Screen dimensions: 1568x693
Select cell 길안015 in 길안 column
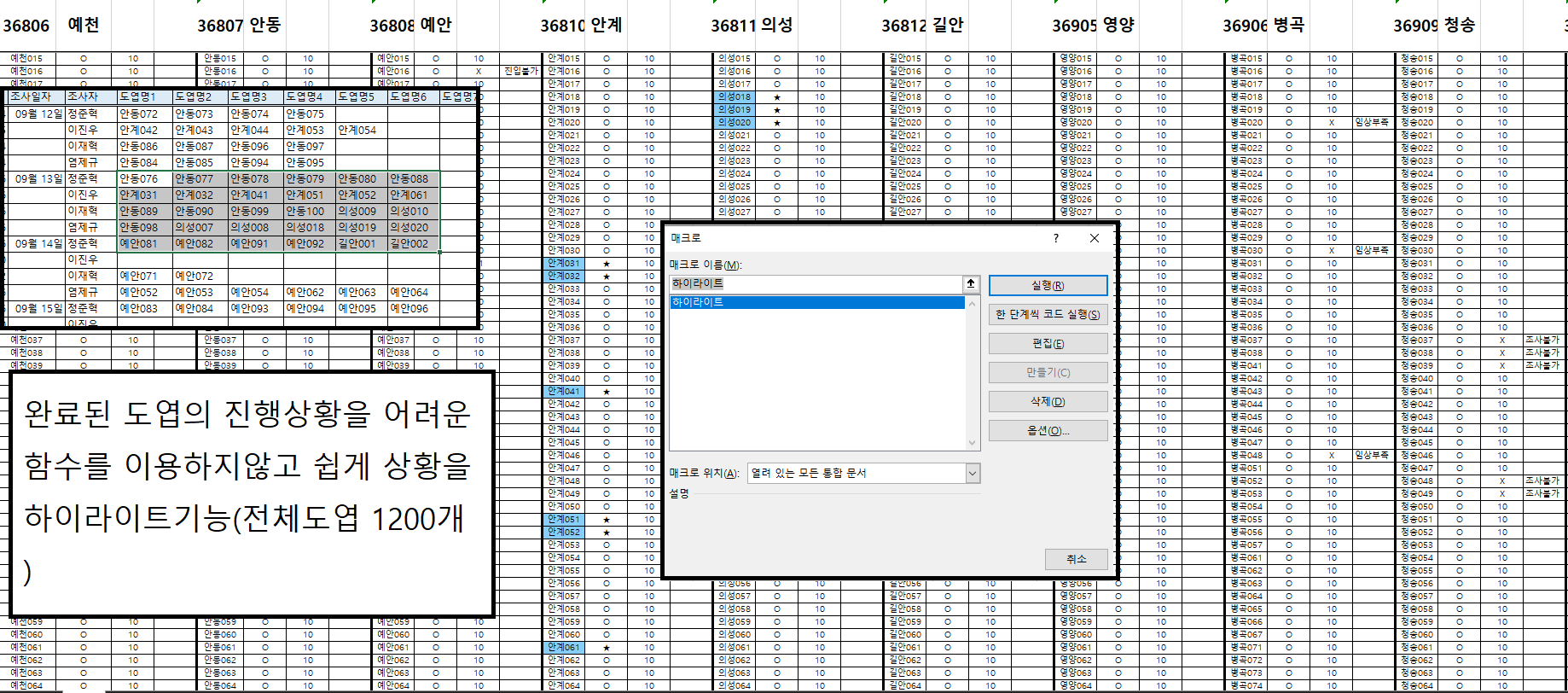point(905,59)
